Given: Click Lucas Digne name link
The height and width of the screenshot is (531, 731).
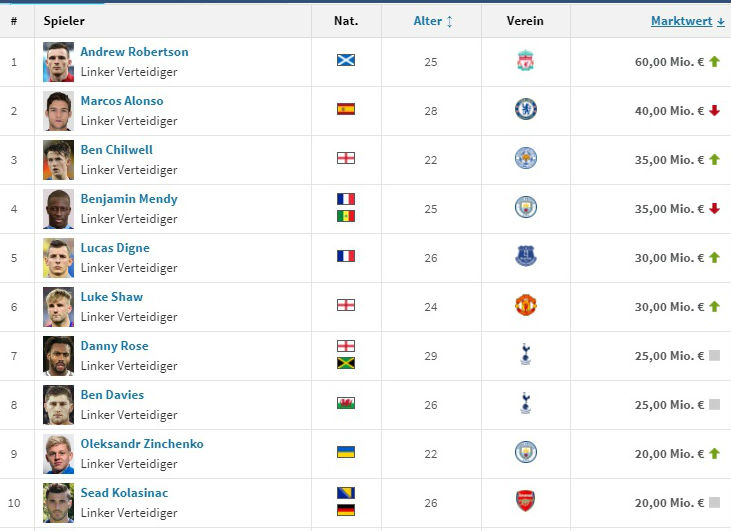Looking at the screenshot, I should point(115,248).
